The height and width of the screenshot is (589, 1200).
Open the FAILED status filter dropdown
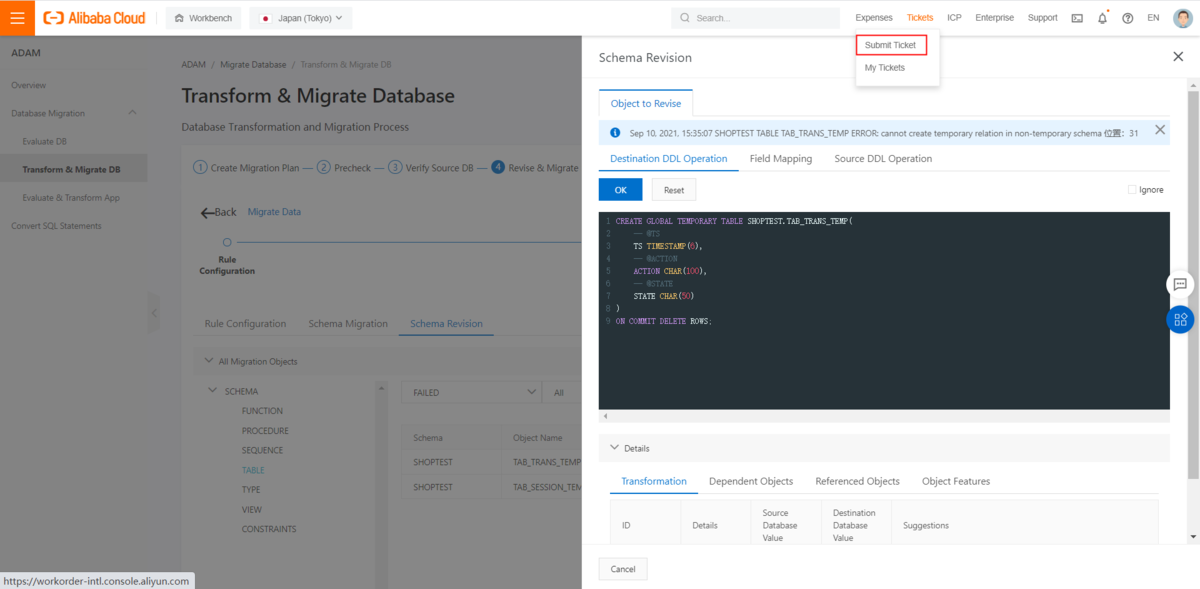point(470,393)
